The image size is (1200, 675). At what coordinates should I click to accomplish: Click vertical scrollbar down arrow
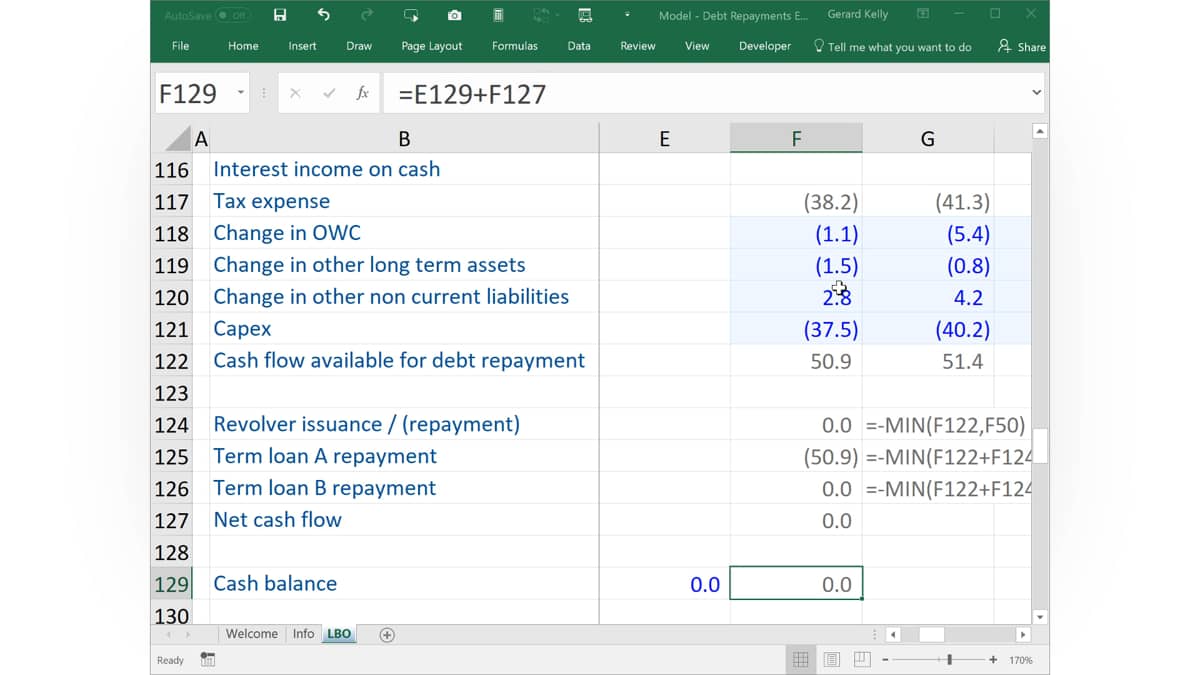tap(1039, 617)
